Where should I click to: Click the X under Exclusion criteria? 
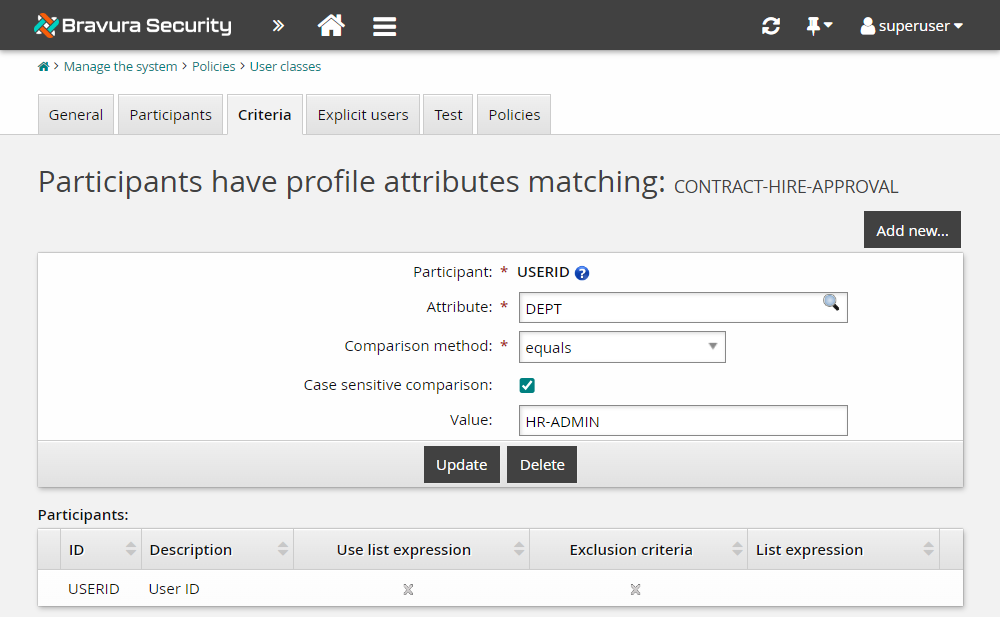[634, 589]
